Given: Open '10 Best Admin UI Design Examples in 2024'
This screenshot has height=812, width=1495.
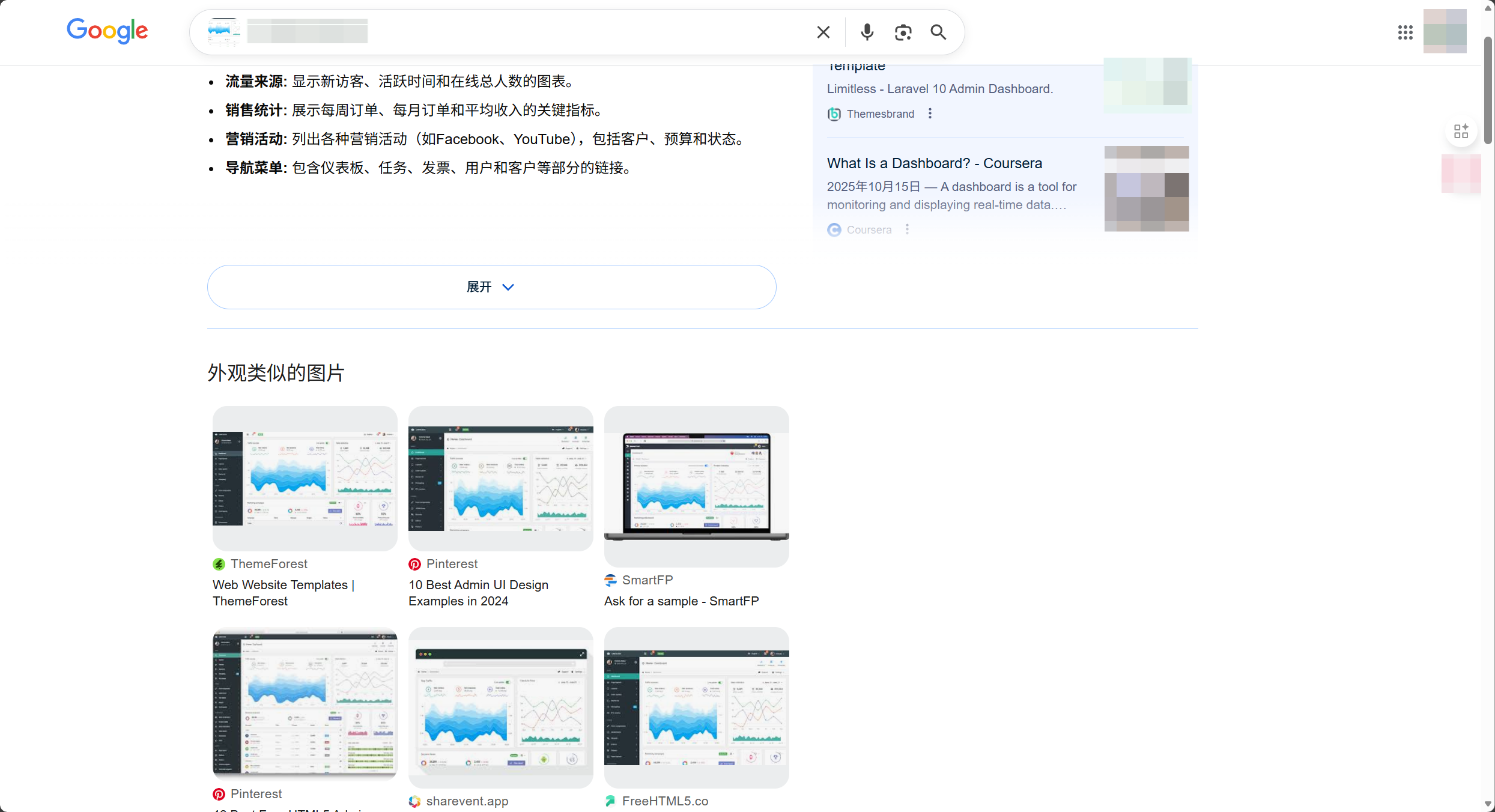Looking at the screenshot, I should pos(478,593).
